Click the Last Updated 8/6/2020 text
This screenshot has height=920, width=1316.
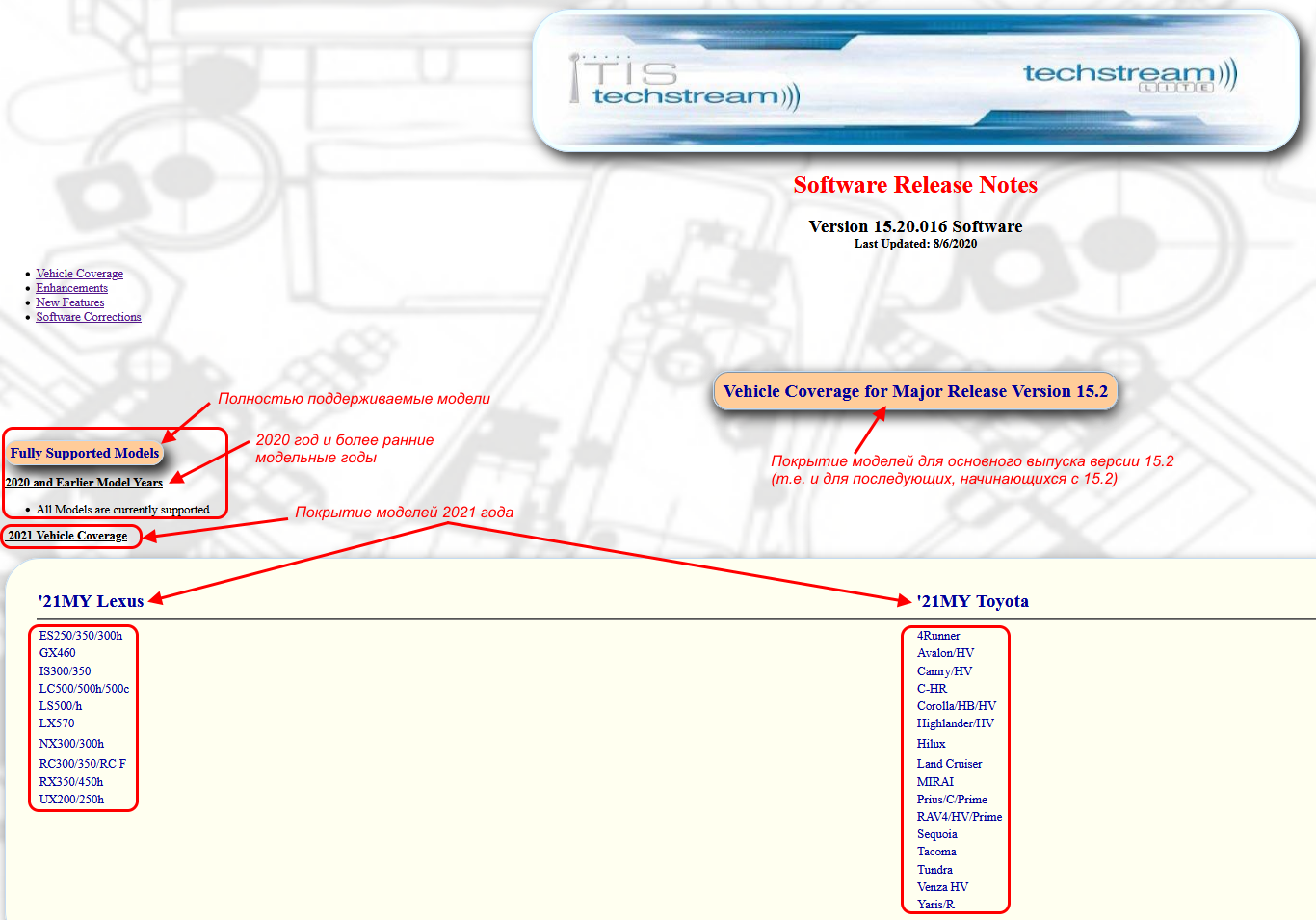coord(915,244)
